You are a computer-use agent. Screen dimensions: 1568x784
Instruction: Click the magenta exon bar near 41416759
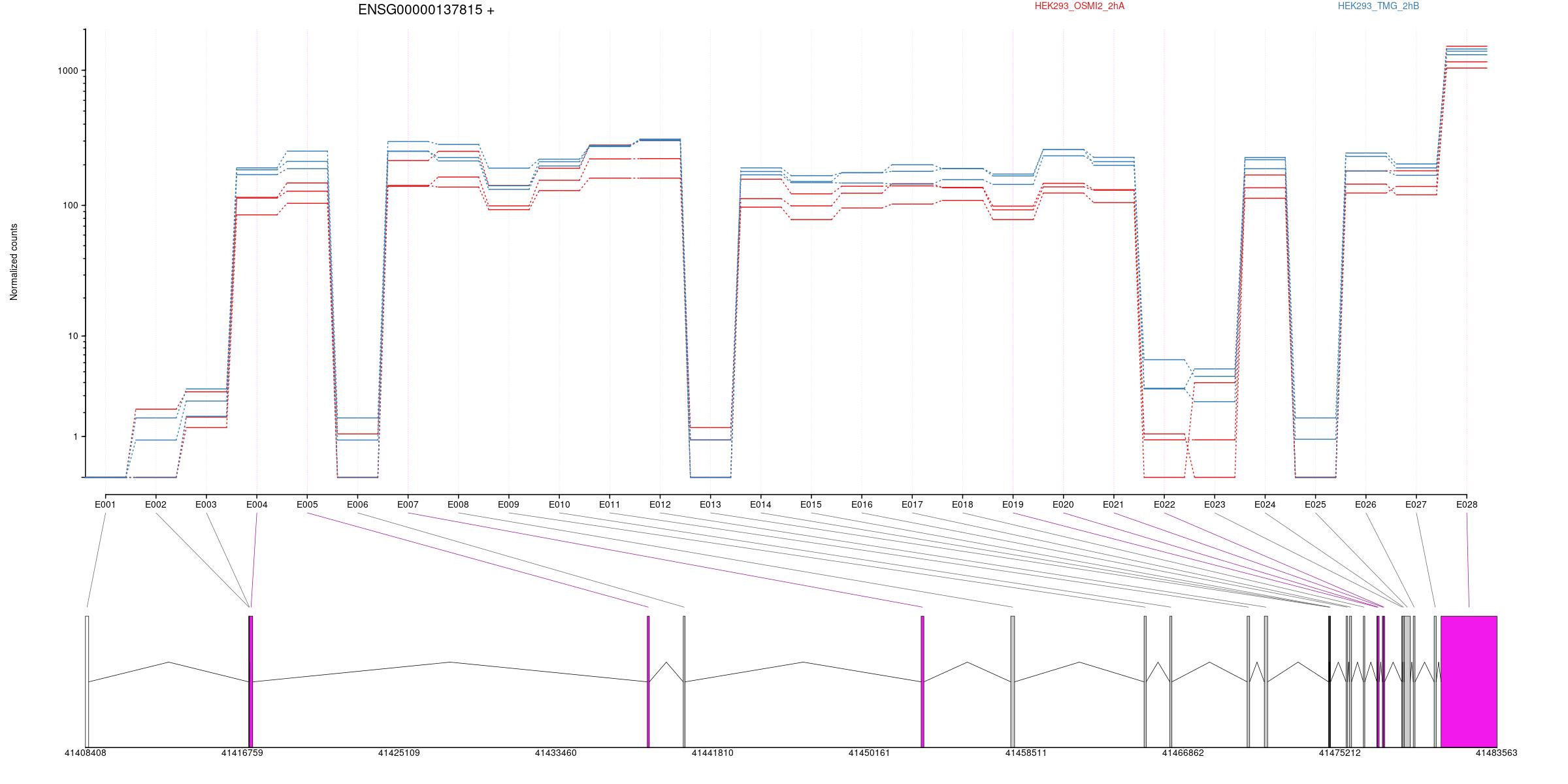(x=251, y=681)
